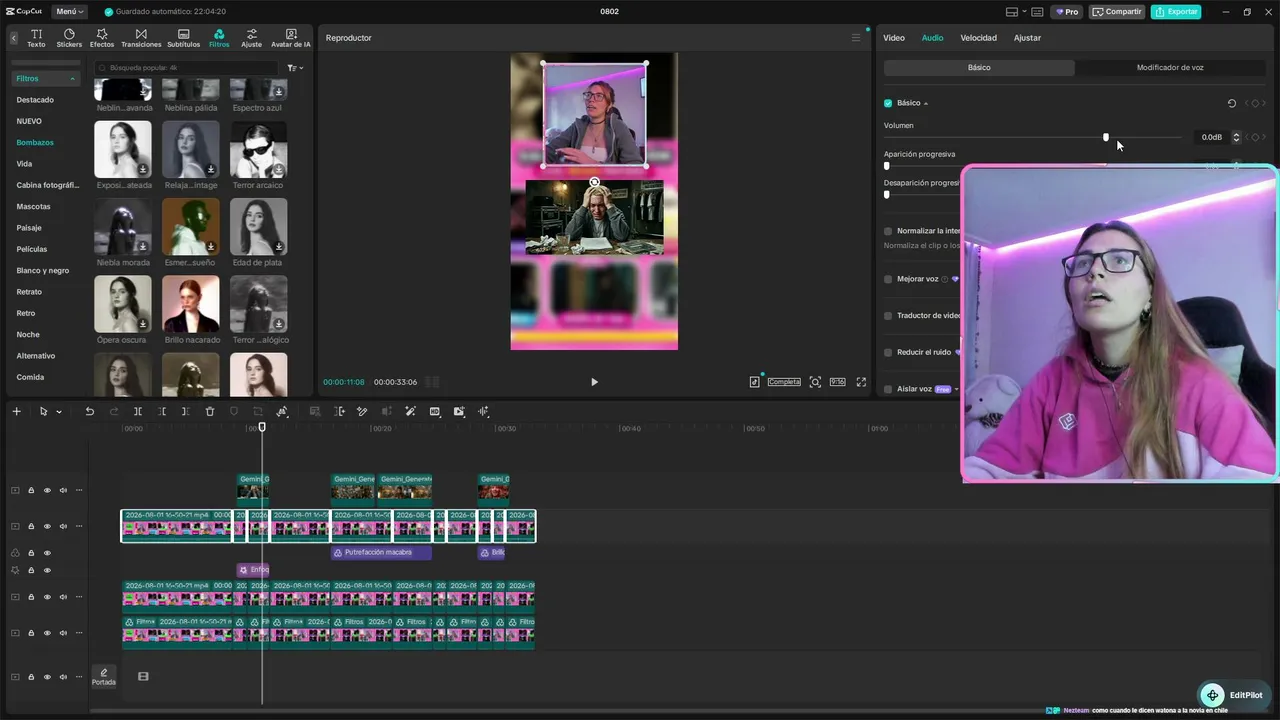1280x720 pixels.
Task: Select the Básico sub-tab
Action: tap(979, 68)
